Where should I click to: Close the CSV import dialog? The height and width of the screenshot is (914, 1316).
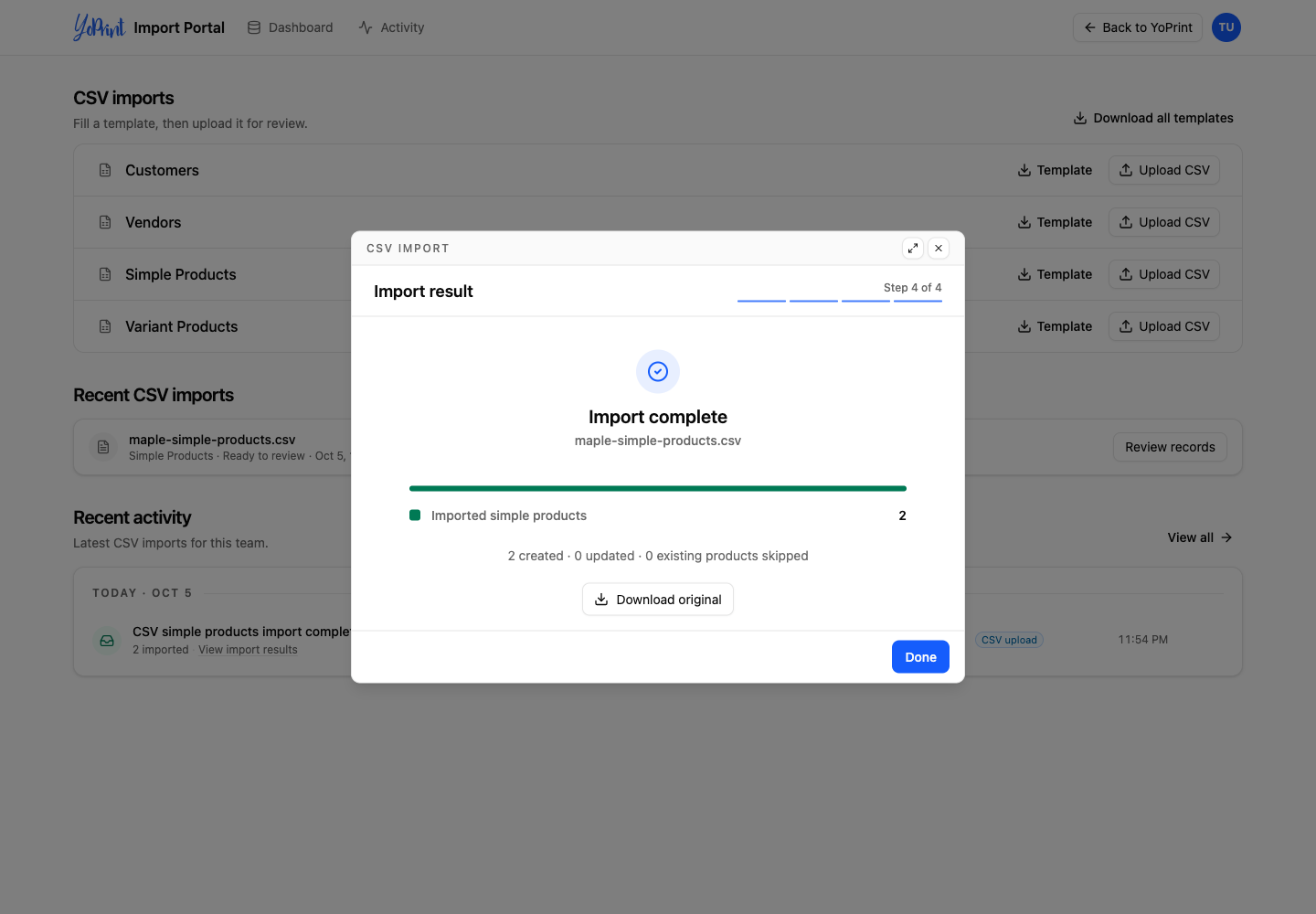(x=939, y=249)
